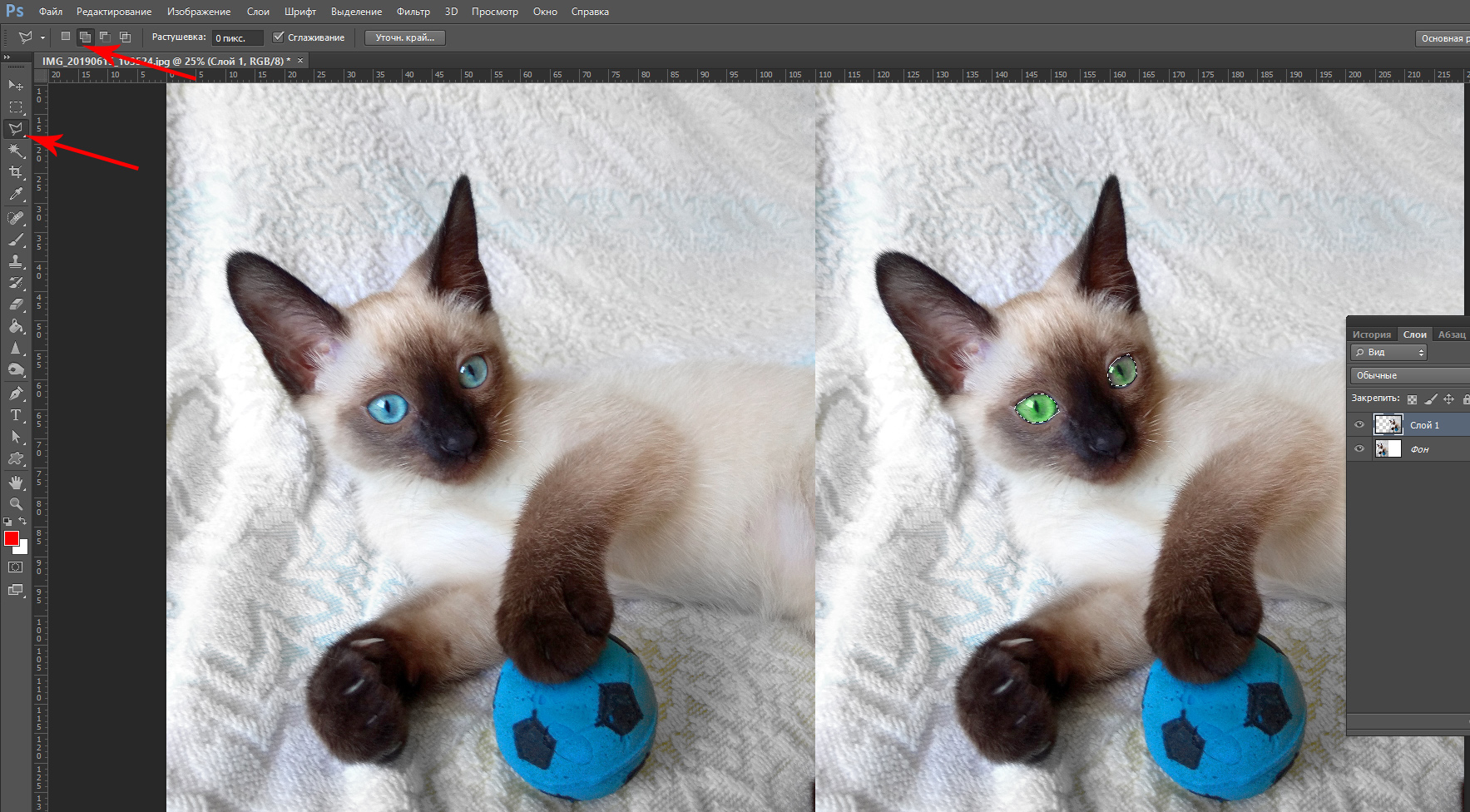Select the Zoom magnifier tool

coord(16,504)
